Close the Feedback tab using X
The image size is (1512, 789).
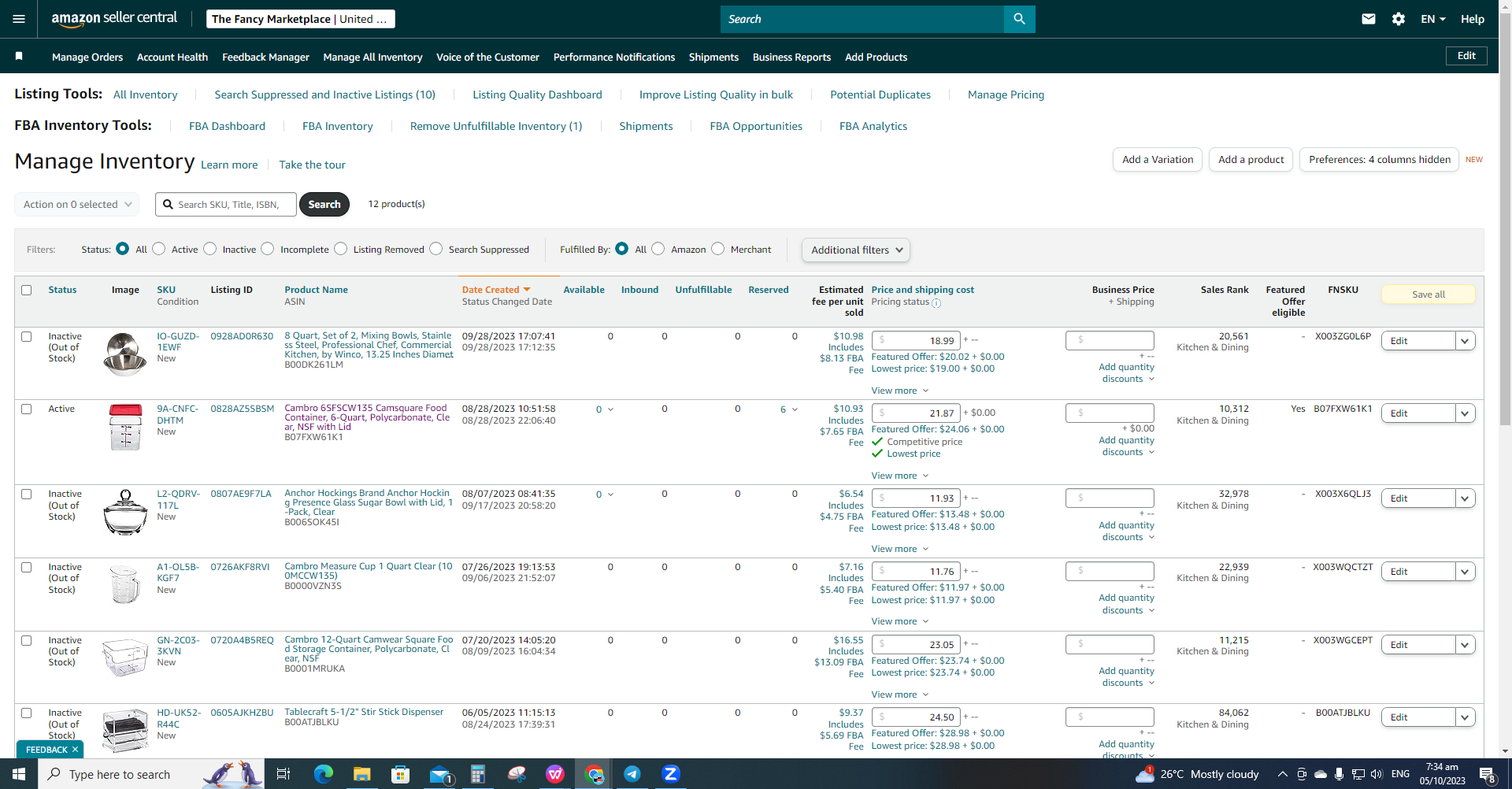point(75,750)
